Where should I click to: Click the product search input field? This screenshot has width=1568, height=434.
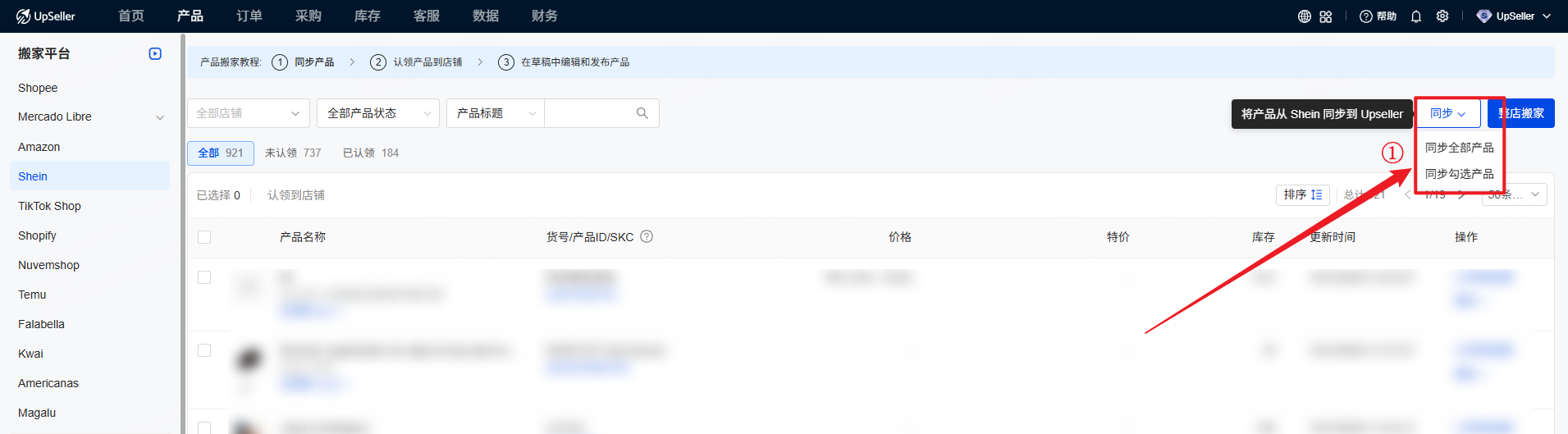pyautogui.click(x=589, y=113)
